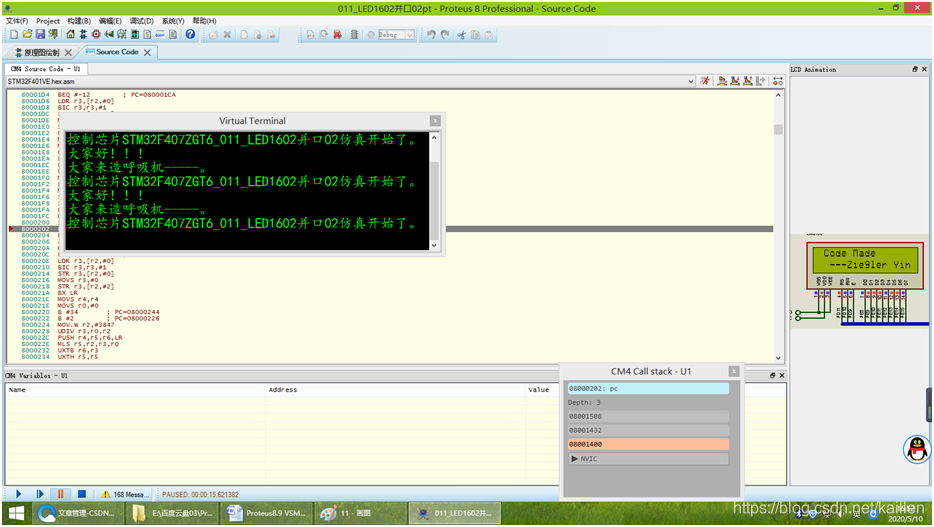The image size is (934, 527).
Task: Open the Bill of Materials icon
Action: (x=147, y=35)
